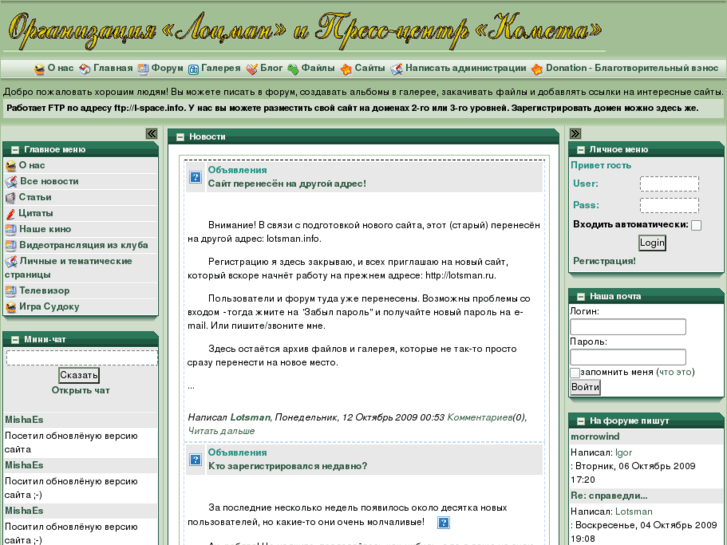Click the icon beside 'Видеотрансляция из клуба'
The height and width of the screenshot is (545, 727).
(x=11, y=245)
